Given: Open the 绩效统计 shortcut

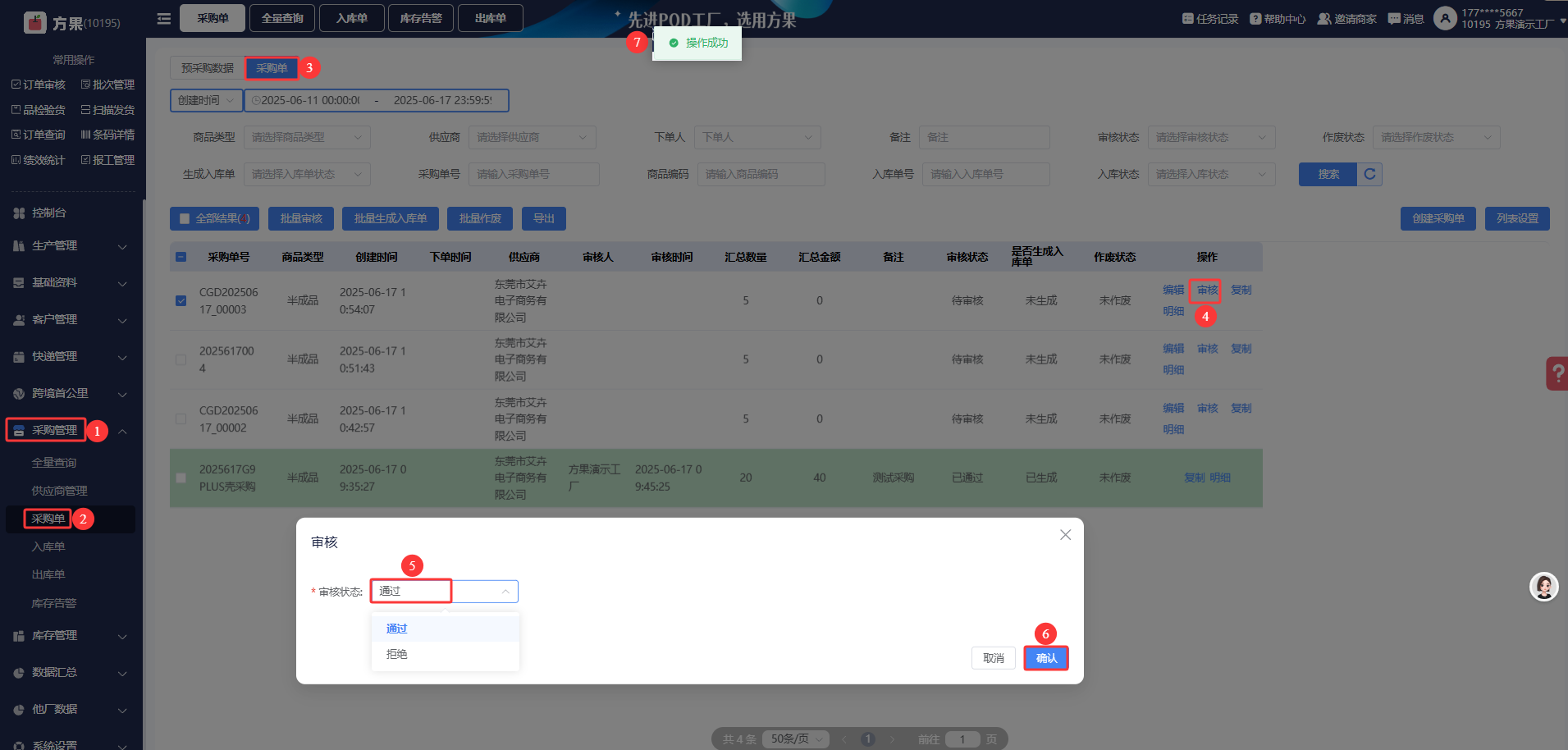Looking at the screenshot, I should (38, 160).
